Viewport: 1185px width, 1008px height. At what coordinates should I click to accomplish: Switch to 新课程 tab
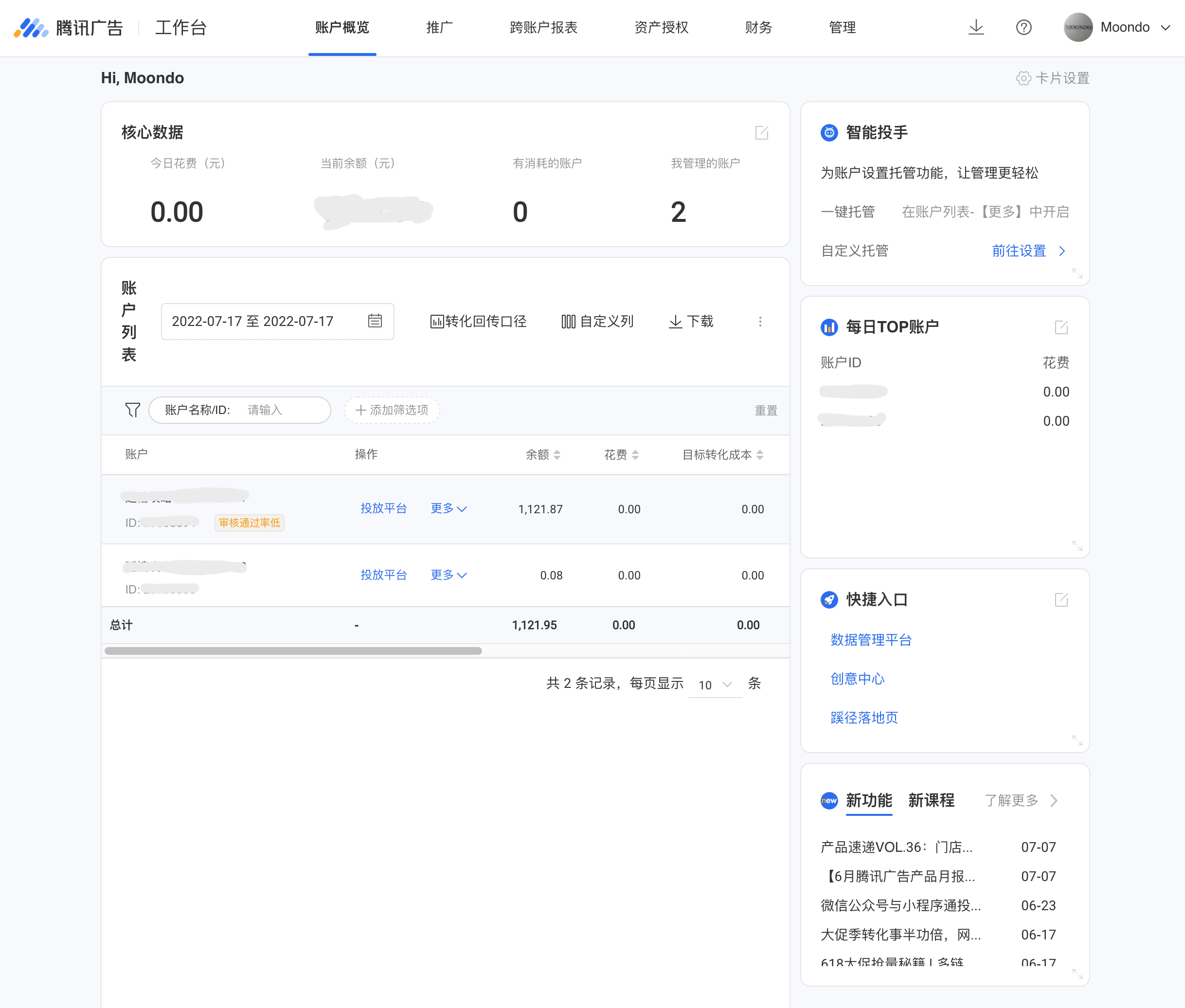(931, 800)
